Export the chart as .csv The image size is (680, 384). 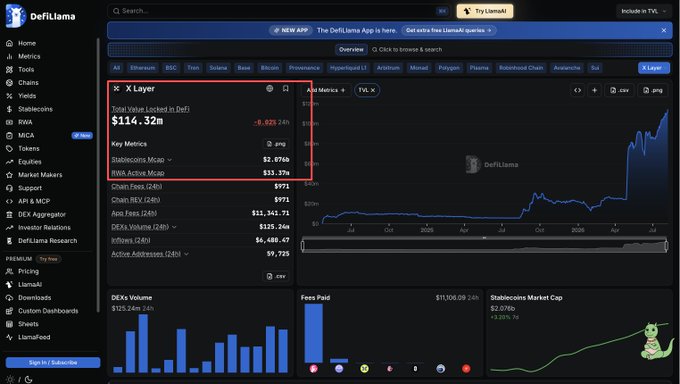pyautogui.click(x=620, y=90)
